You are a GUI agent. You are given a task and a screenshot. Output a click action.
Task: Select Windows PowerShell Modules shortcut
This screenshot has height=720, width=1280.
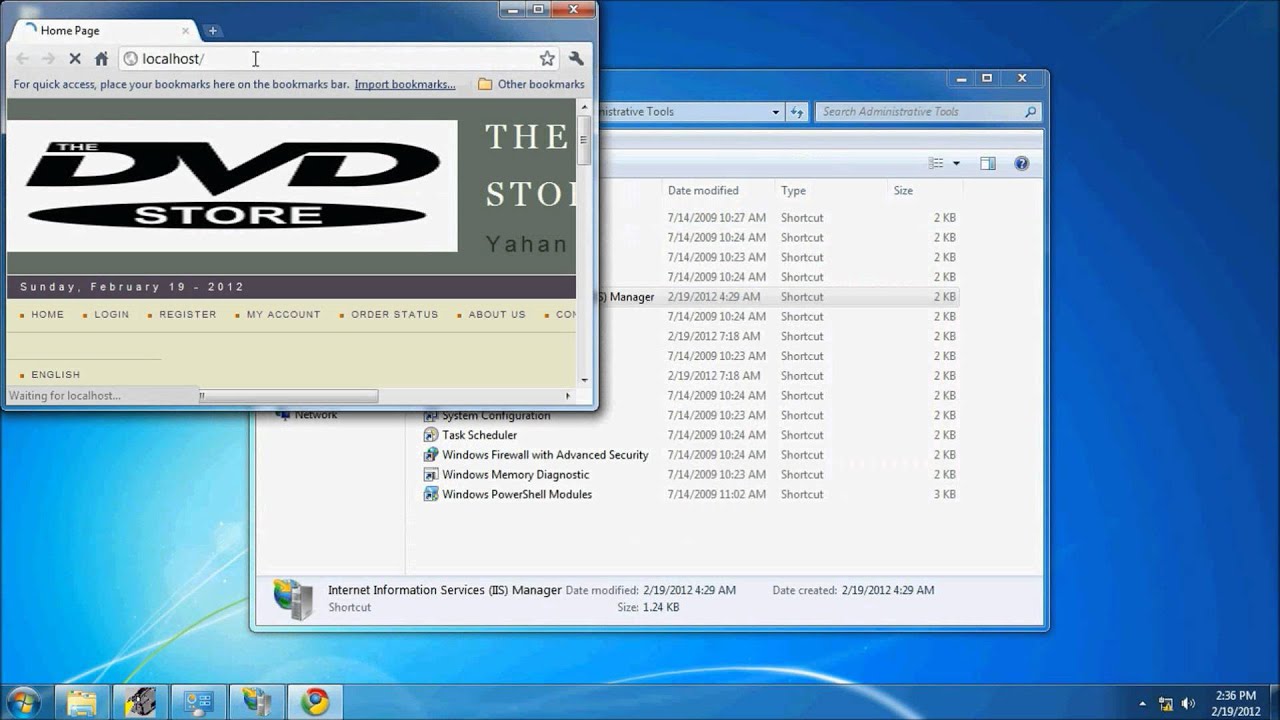click(517, 495)
